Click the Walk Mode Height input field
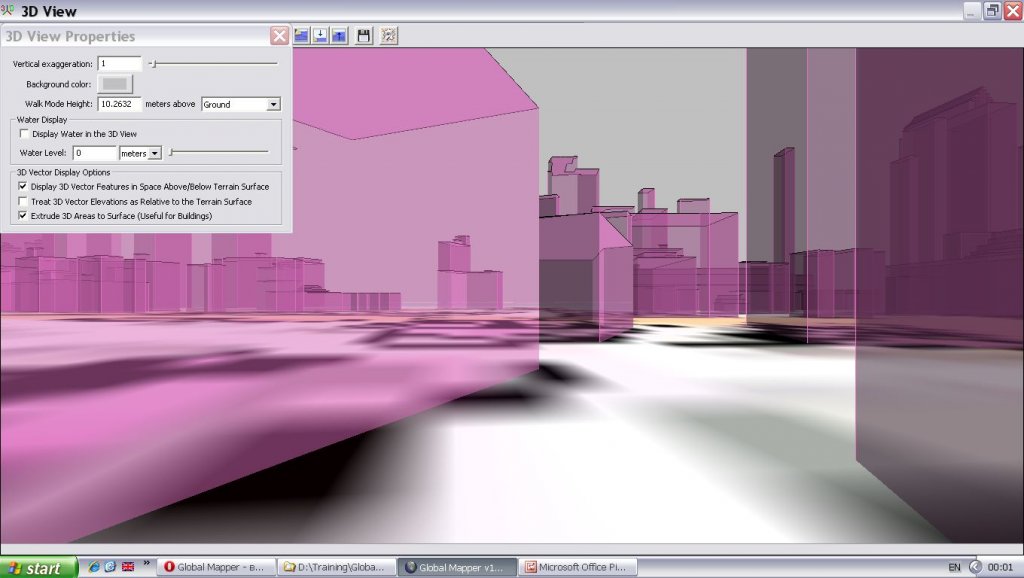 point(120,104)
